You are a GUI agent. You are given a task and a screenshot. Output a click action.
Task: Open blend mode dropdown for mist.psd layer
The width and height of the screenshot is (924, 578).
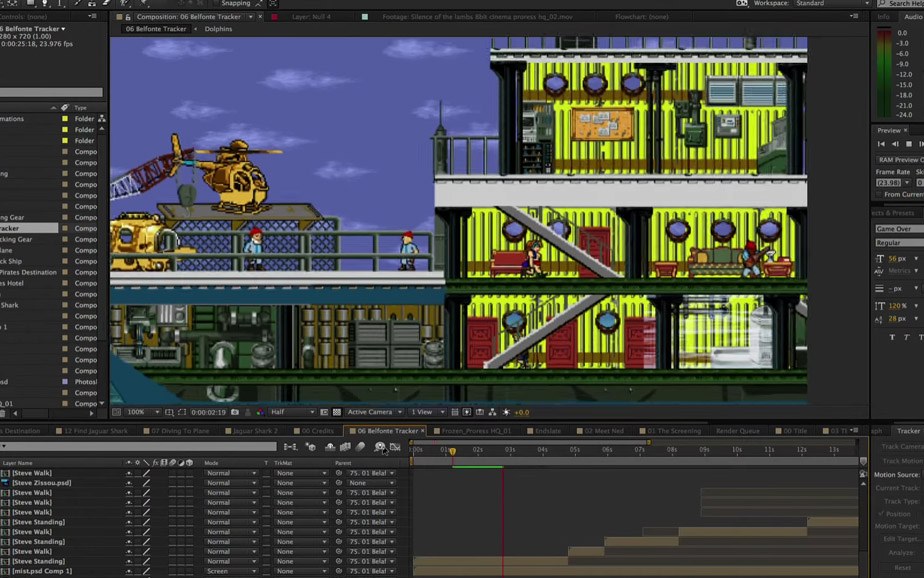click(231, 571)
